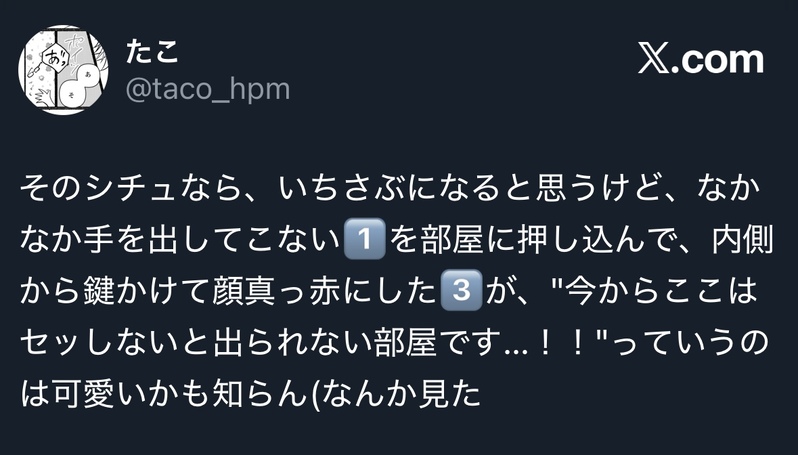Click the display name たこ
Image resolution: width=798 pixels, height=455 pixels.
pos(152,51)
